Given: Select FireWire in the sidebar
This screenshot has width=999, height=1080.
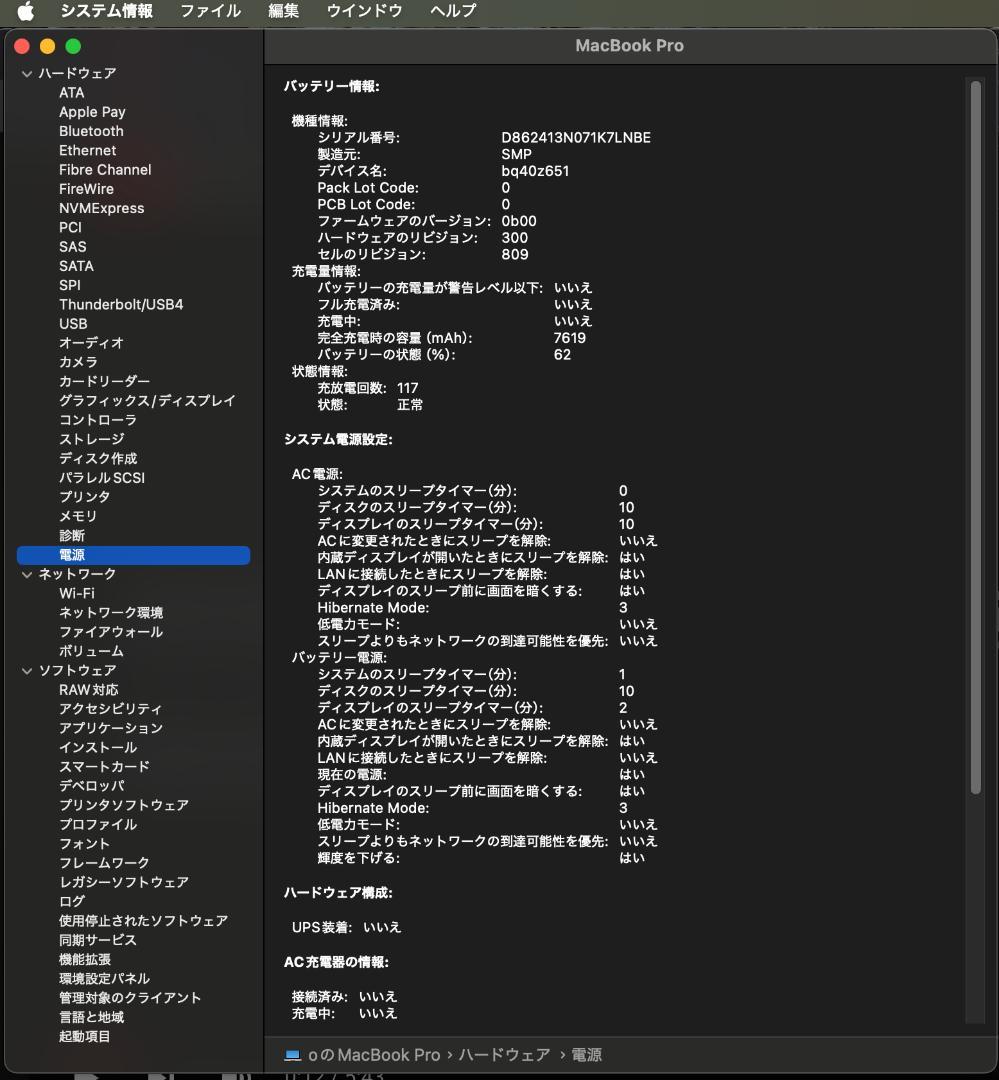Looking at the screenshot, I should (x=86, y=189).
